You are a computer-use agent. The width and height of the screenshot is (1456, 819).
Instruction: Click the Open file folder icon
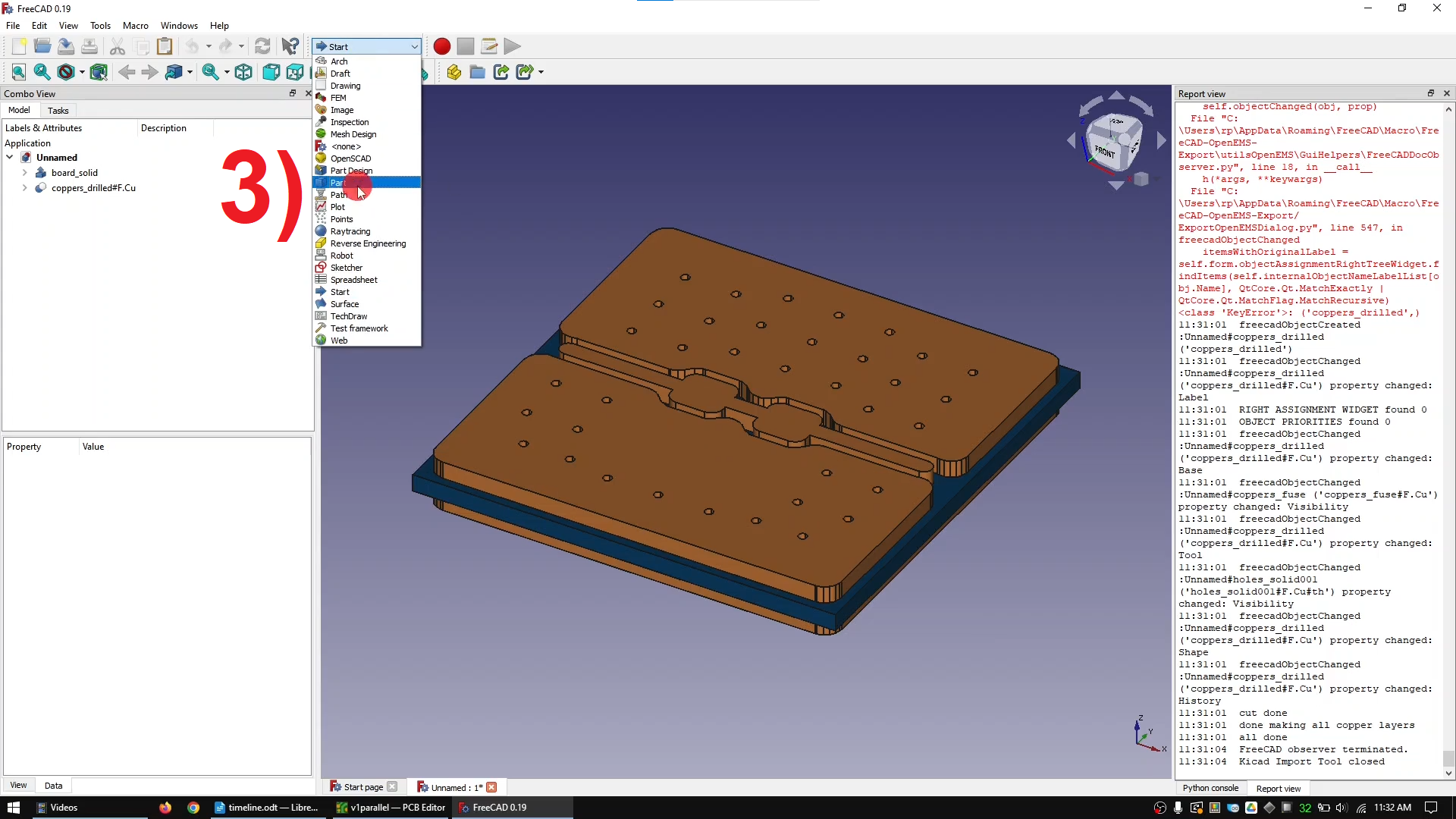[x=42, y=46]
